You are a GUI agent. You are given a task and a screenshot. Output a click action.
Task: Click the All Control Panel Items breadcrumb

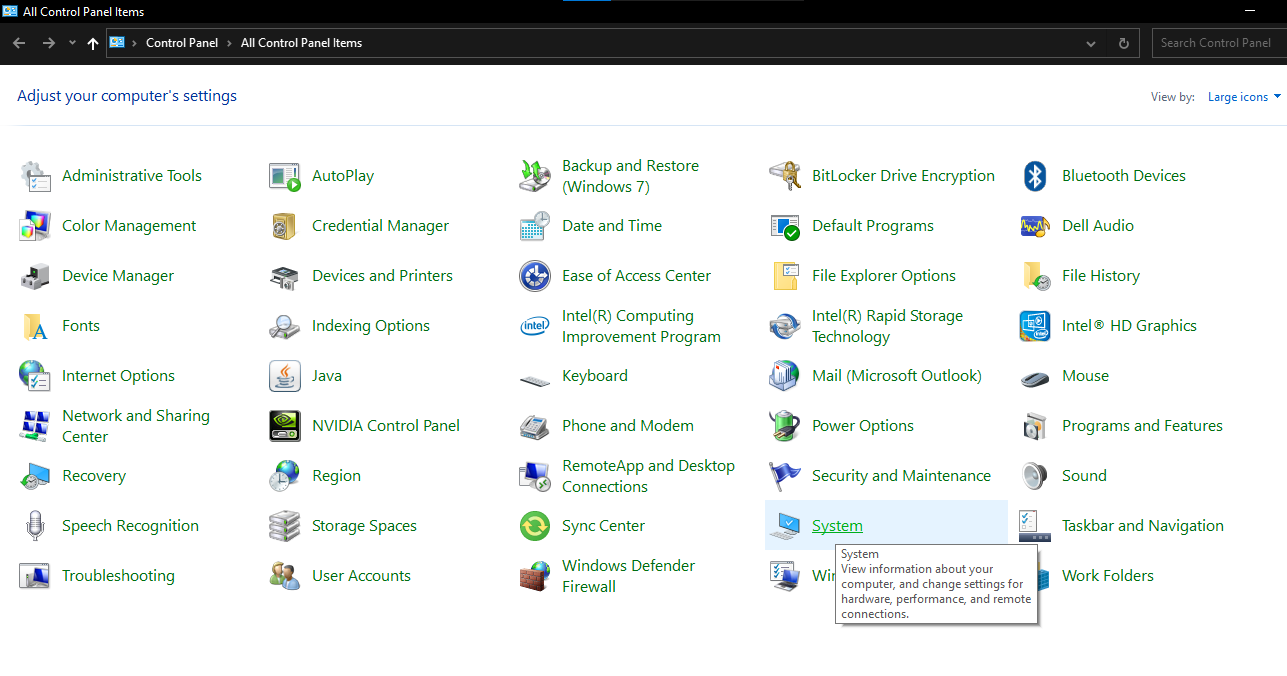(301, 43)
